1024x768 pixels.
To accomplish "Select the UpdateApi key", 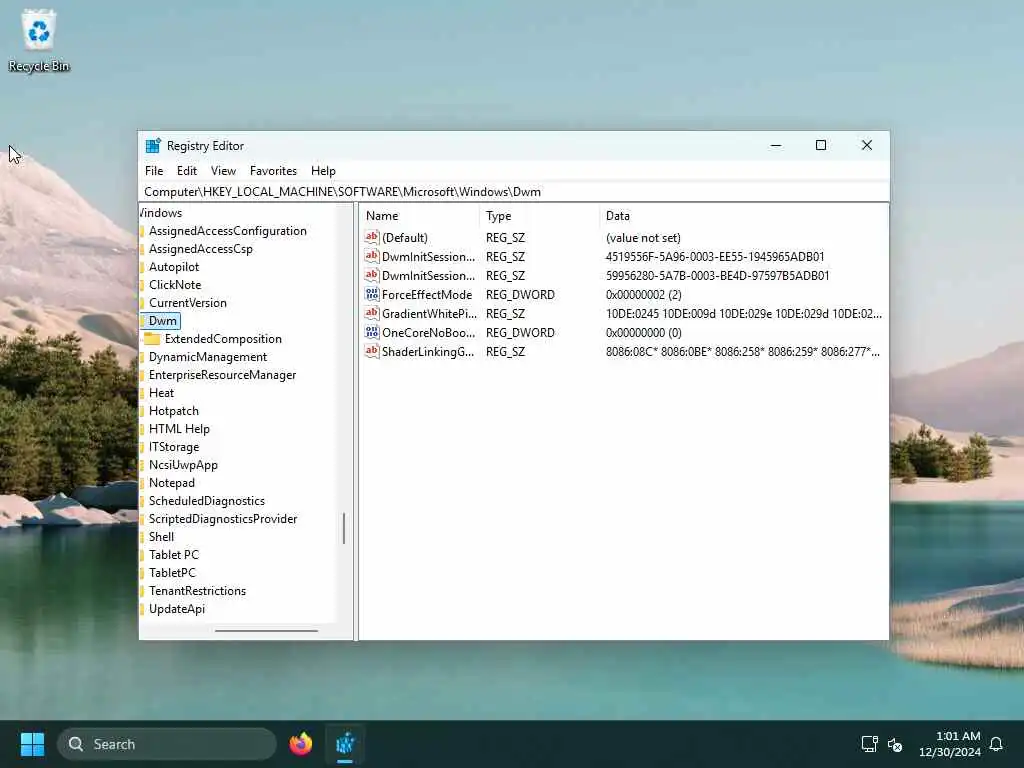I will (x=176, y=609).
